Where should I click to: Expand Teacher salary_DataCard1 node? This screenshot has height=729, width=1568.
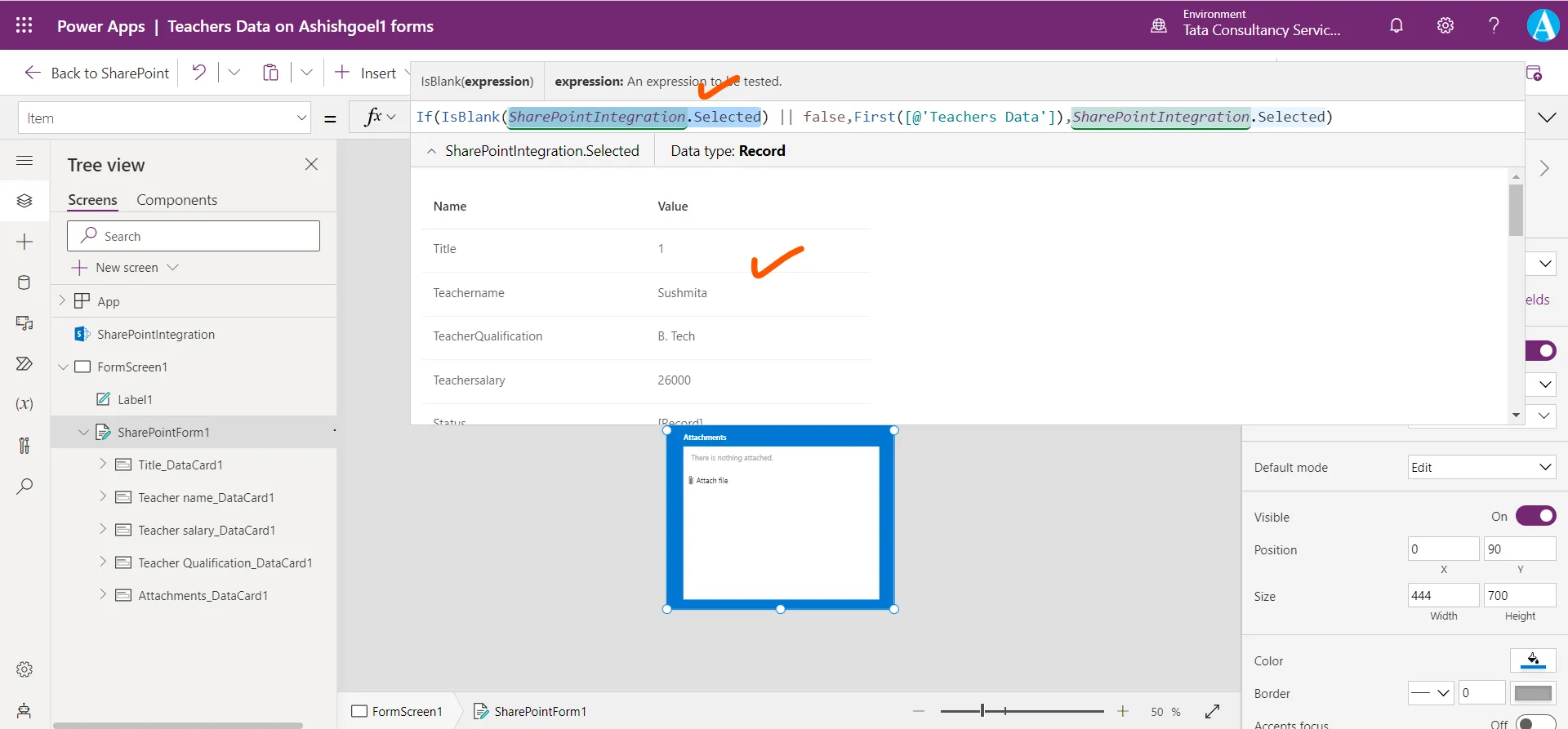103,529
